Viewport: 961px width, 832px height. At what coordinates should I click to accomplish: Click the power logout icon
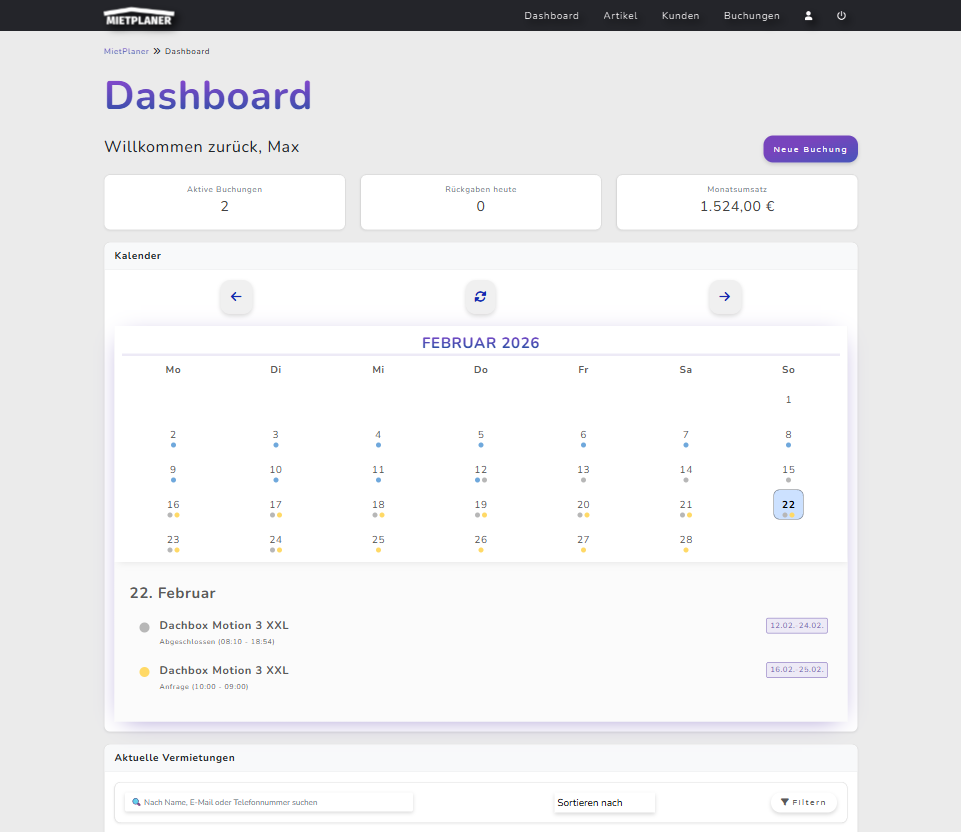(841, 15)
